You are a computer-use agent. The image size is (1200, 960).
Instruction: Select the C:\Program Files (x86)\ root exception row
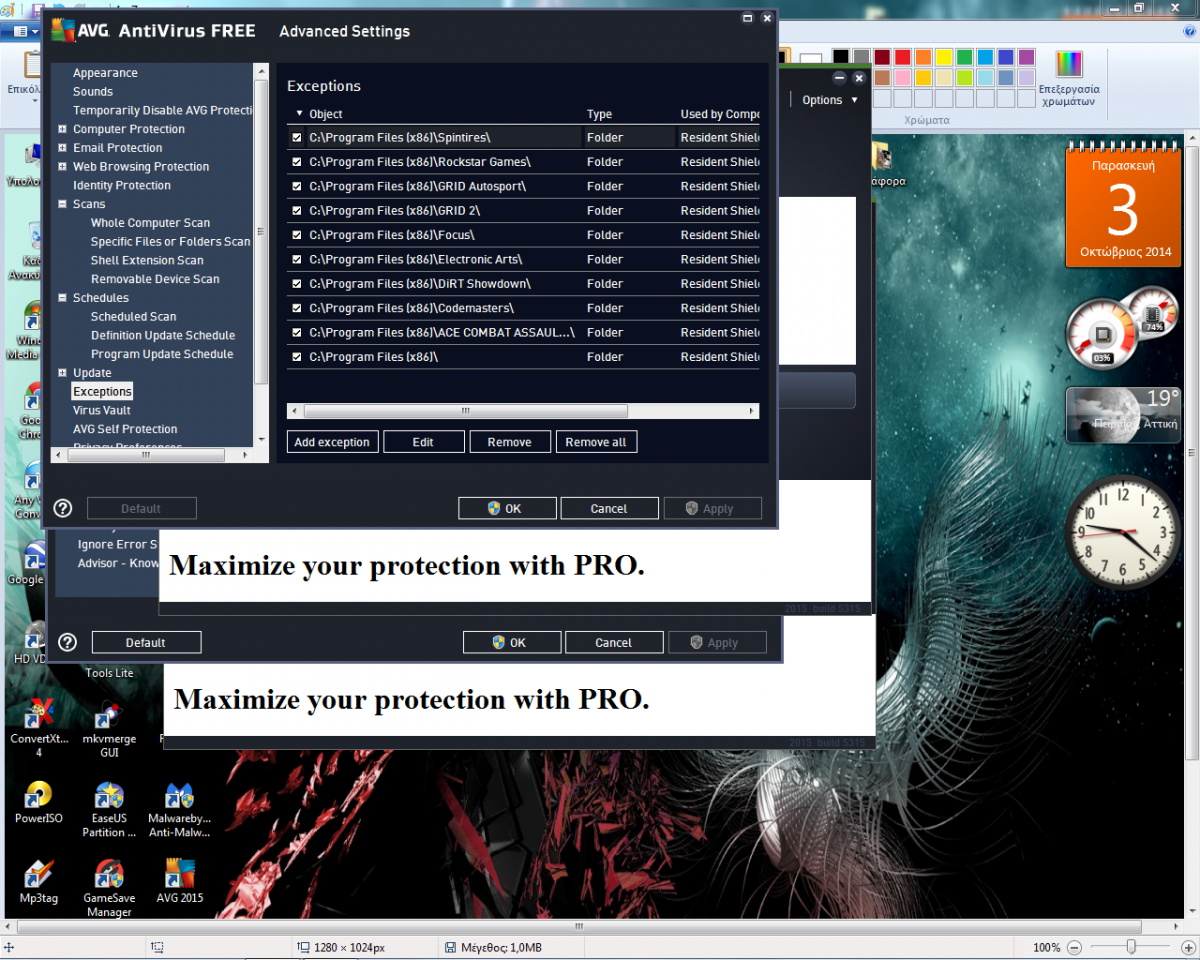click(523, 357)
